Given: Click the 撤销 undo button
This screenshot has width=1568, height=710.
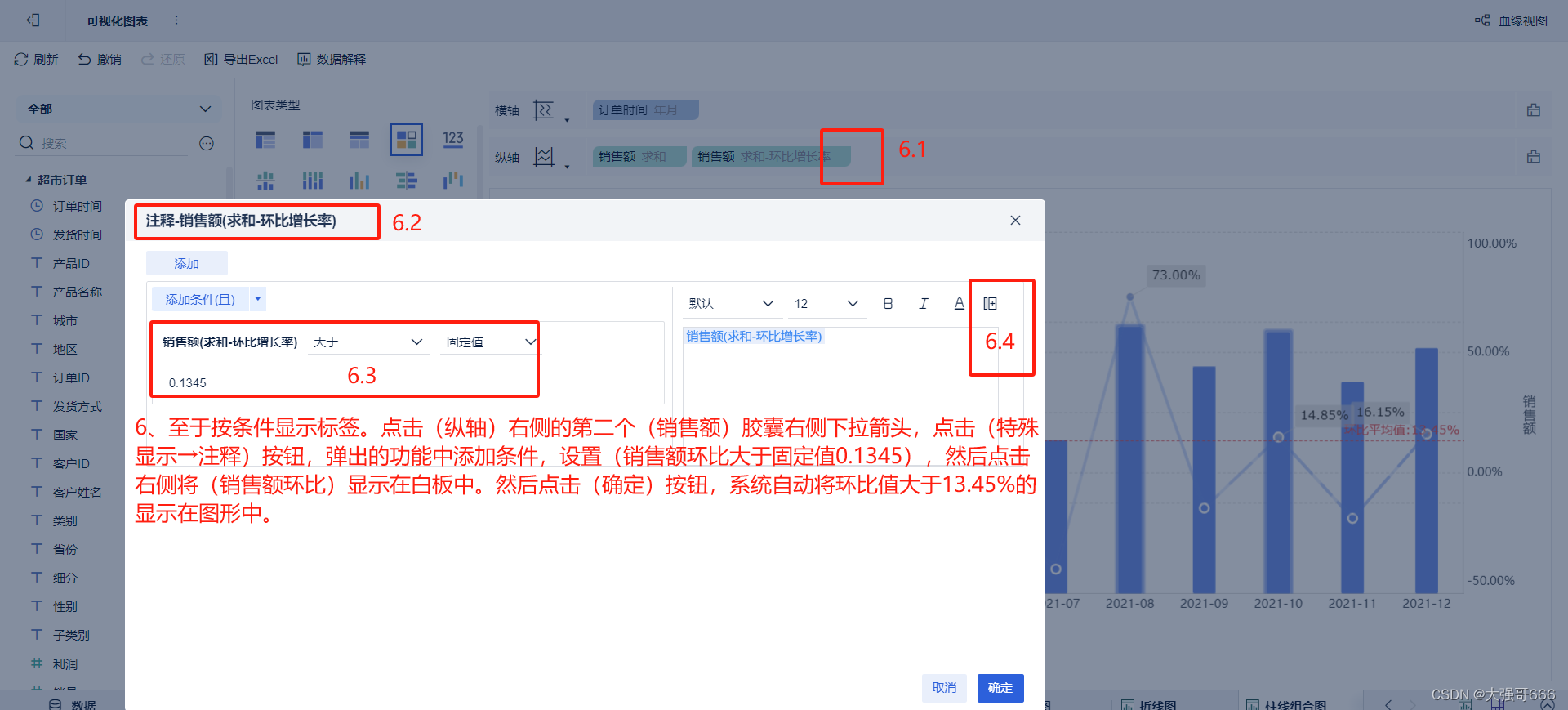Looking at the screenshot, I should pyautogui.click(x=100, y=59).
